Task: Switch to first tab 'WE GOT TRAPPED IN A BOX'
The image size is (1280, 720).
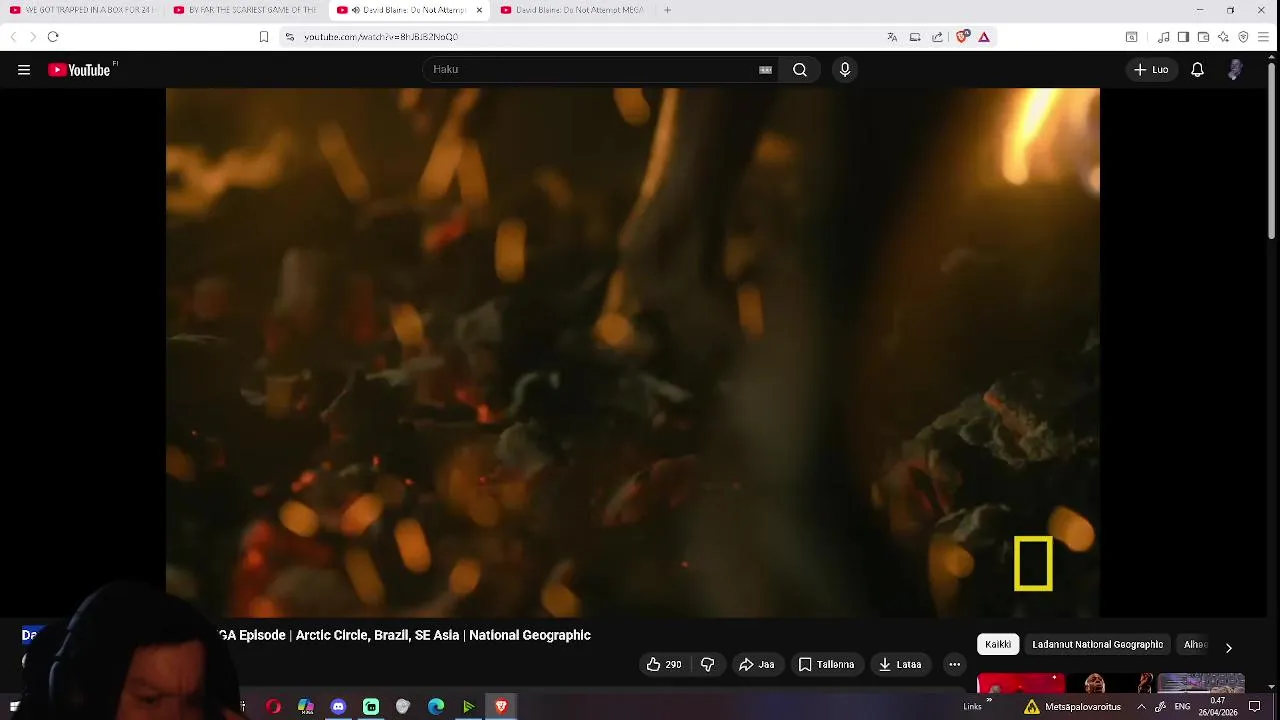Action: coord(82,10)
